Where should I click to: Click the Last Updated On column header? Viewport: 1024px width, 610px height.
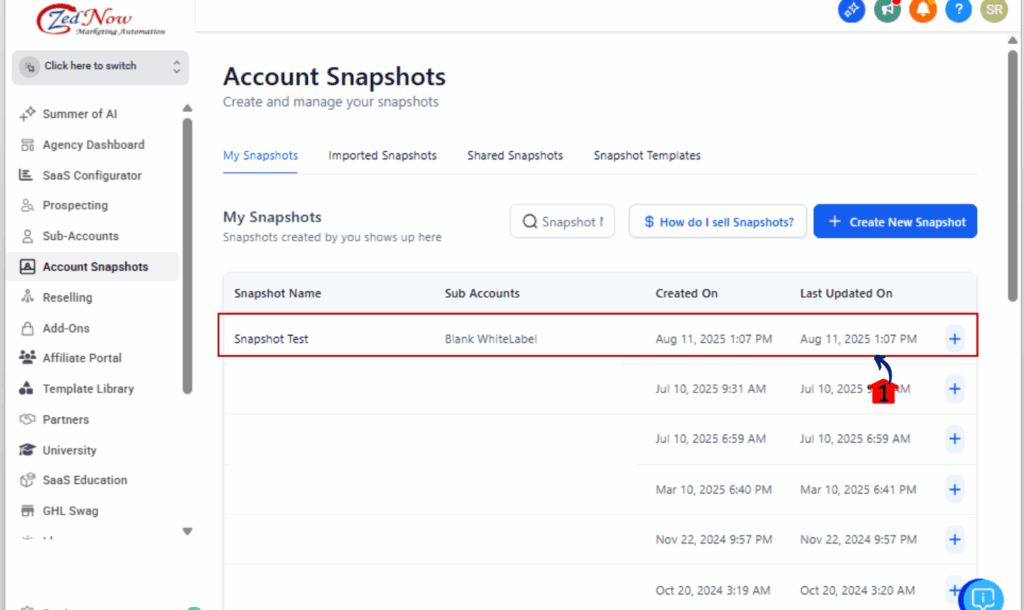pos(846,293)
